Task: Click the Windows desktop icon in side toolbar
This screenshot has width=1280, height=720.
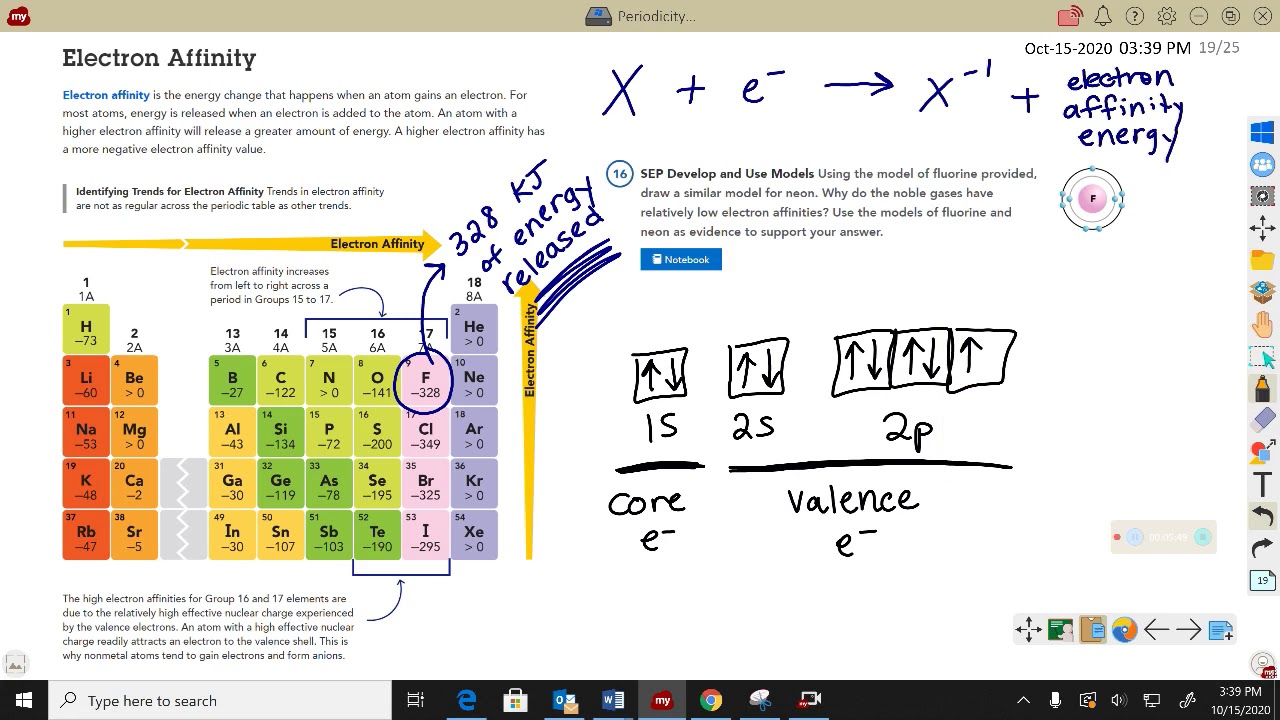Action: [1262, 132]
